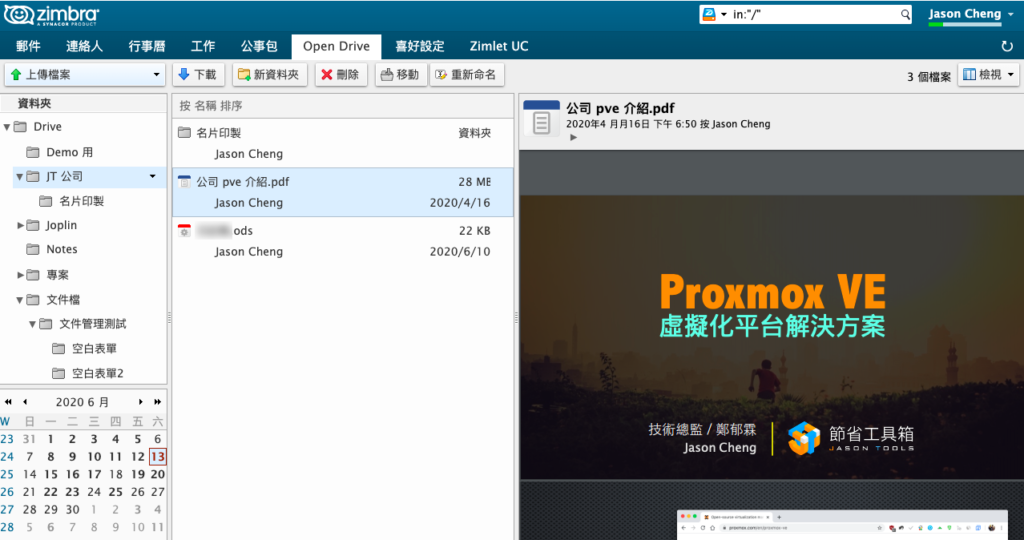Open the 郵件 tab
The height and width of the screenshot is (540, 1024).
28,46
